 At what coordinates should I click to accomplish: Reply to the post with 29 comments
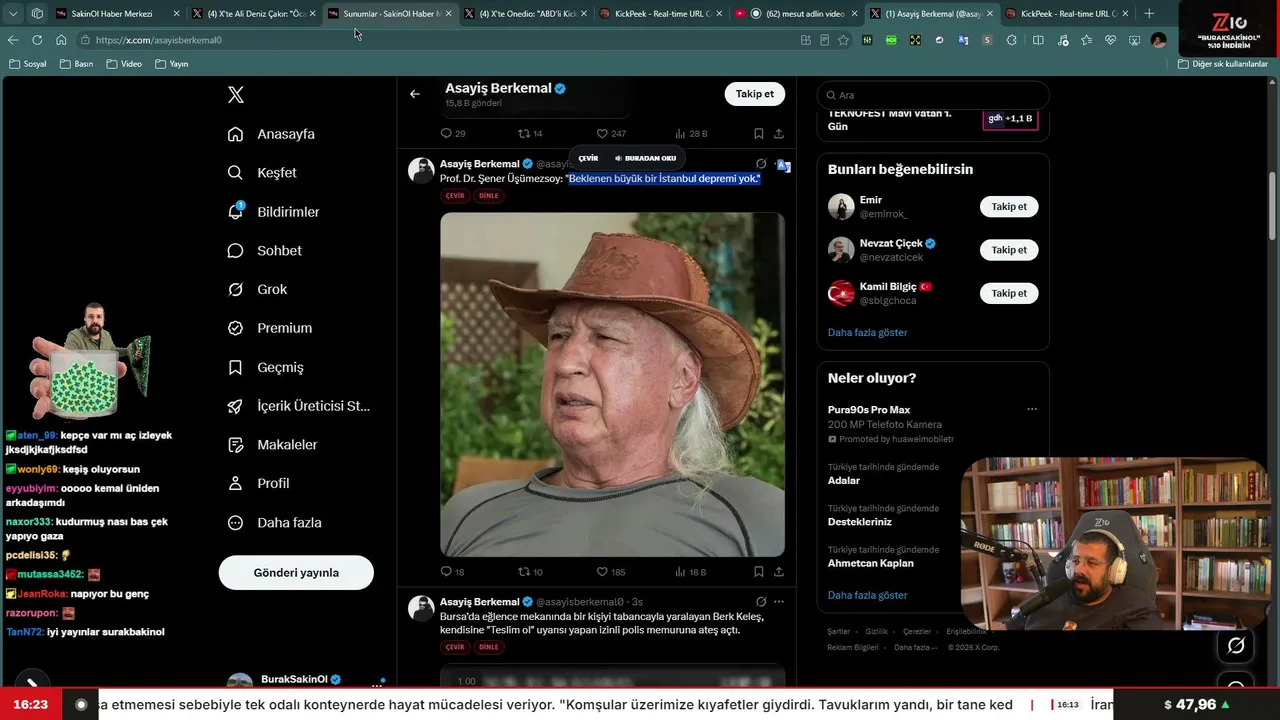point(453,133)
